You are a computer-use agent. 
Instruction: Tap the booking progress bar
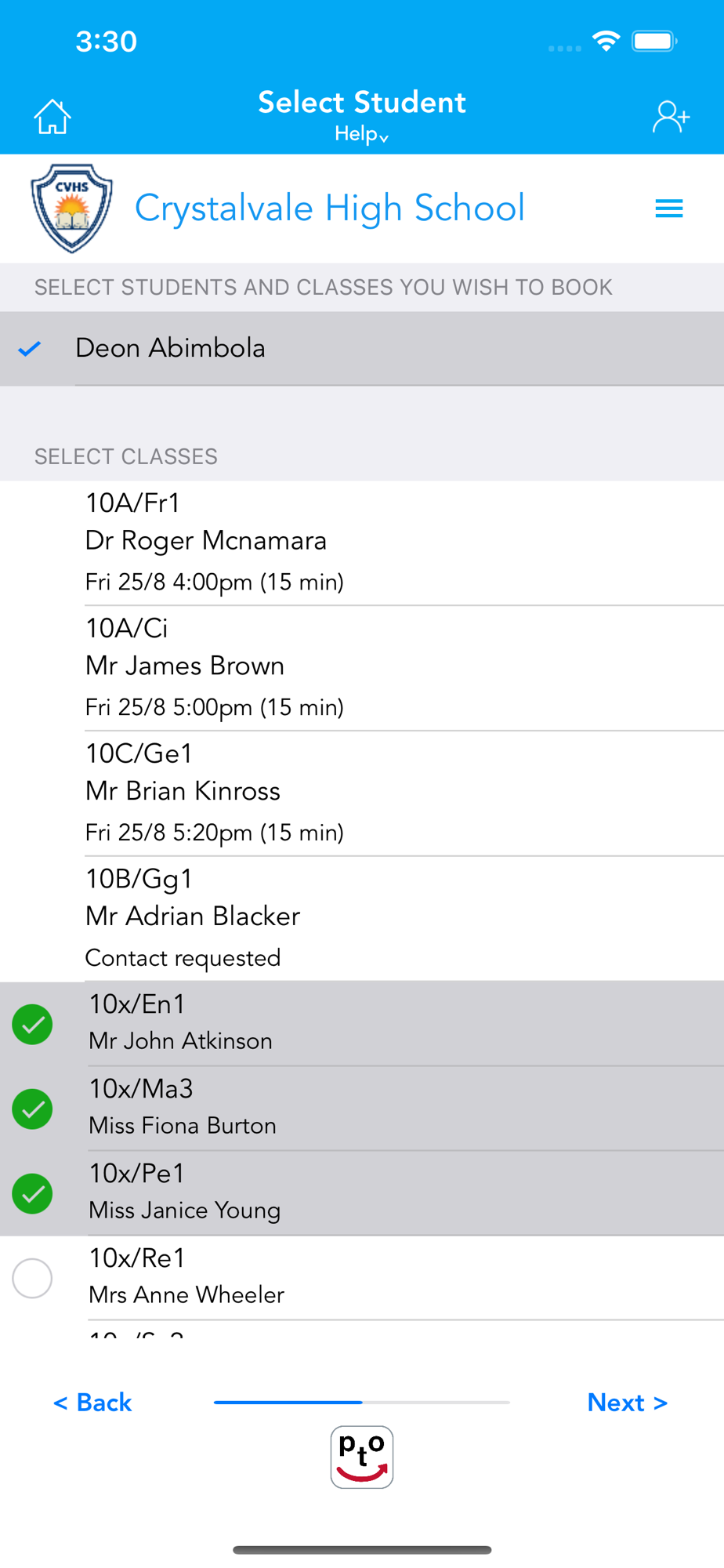pyautogui.click(x=361, y=1402)
